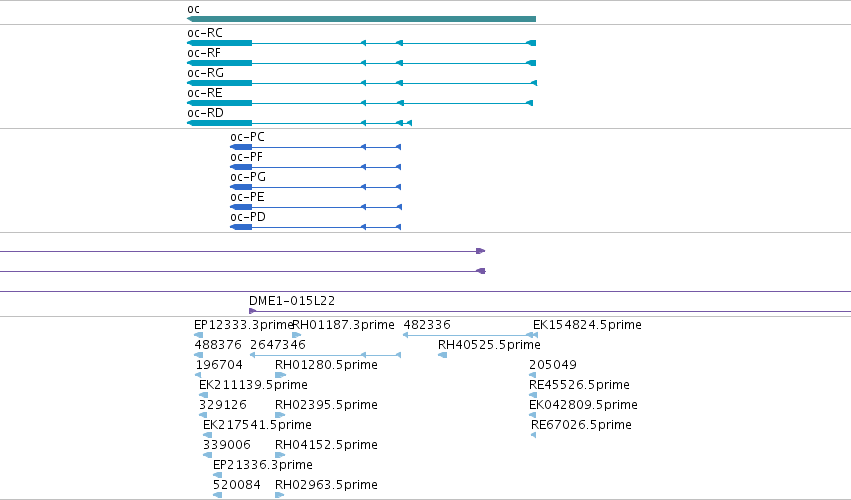Click arrow glyph under 520084
This screenshot has width=851, height=500.
[x=218, y=495]
